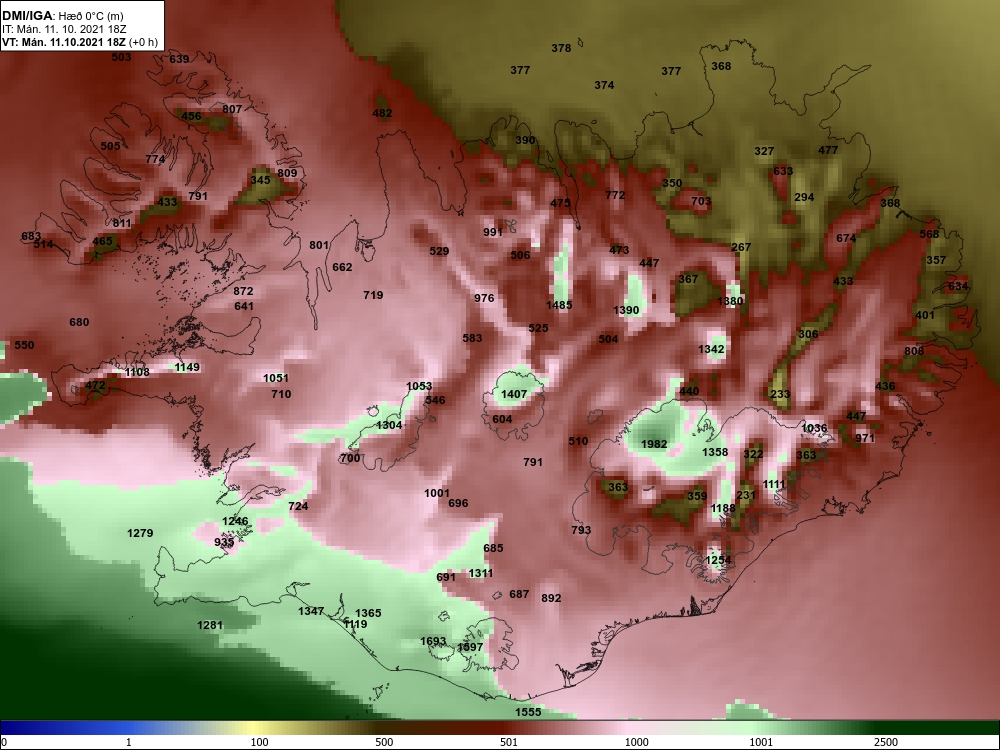Click the 807 value on the map
Screen dimensions: 1000x750
[232, 109]
